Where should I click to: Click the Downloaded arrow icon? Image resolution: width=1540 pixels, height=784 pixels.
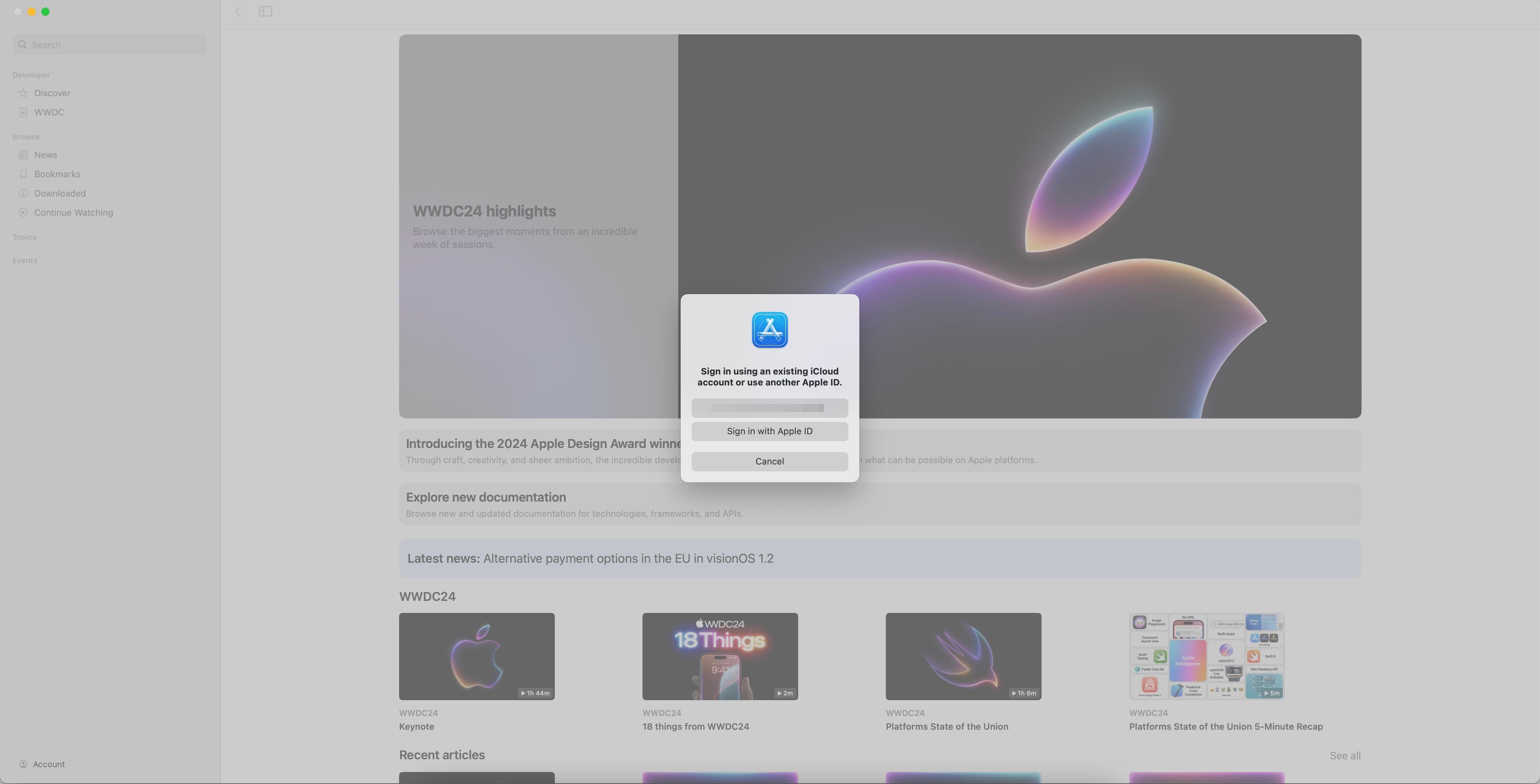click(23, 194)
